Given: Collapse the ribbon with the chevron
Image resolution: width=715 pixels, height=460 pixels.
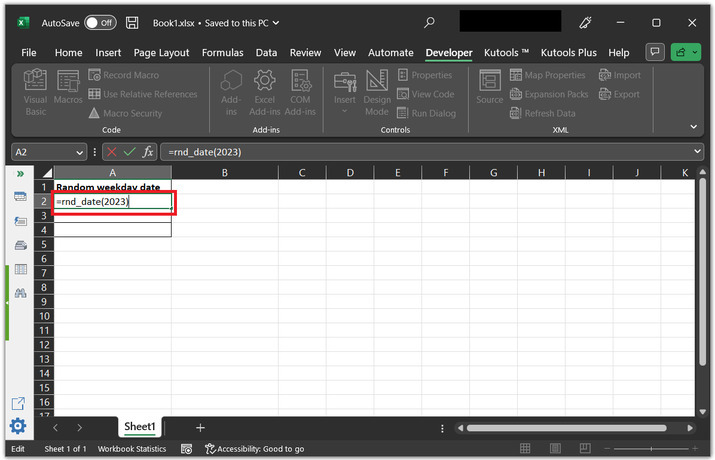Looking at the screenshot, I should 694,127.
